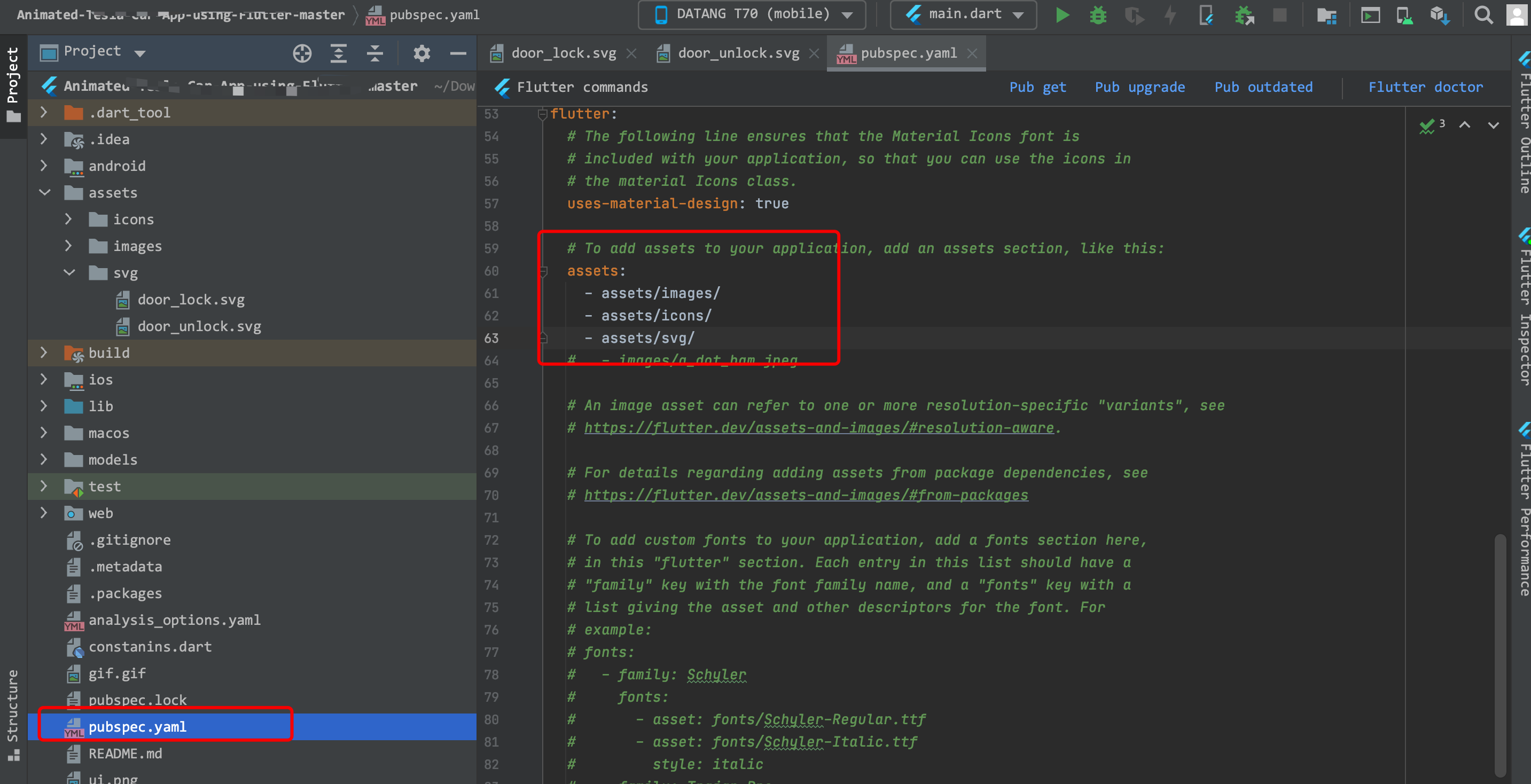Click the Pub get link
1531x784 pixels.
[1037, 88]
